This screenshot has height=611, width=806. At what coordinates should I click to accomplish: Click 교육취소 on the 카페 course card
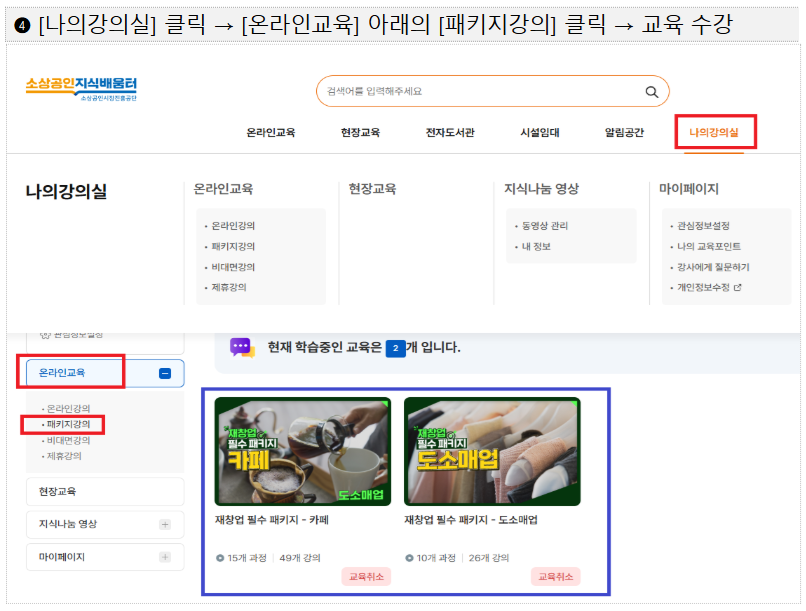(x=367, y=576)
